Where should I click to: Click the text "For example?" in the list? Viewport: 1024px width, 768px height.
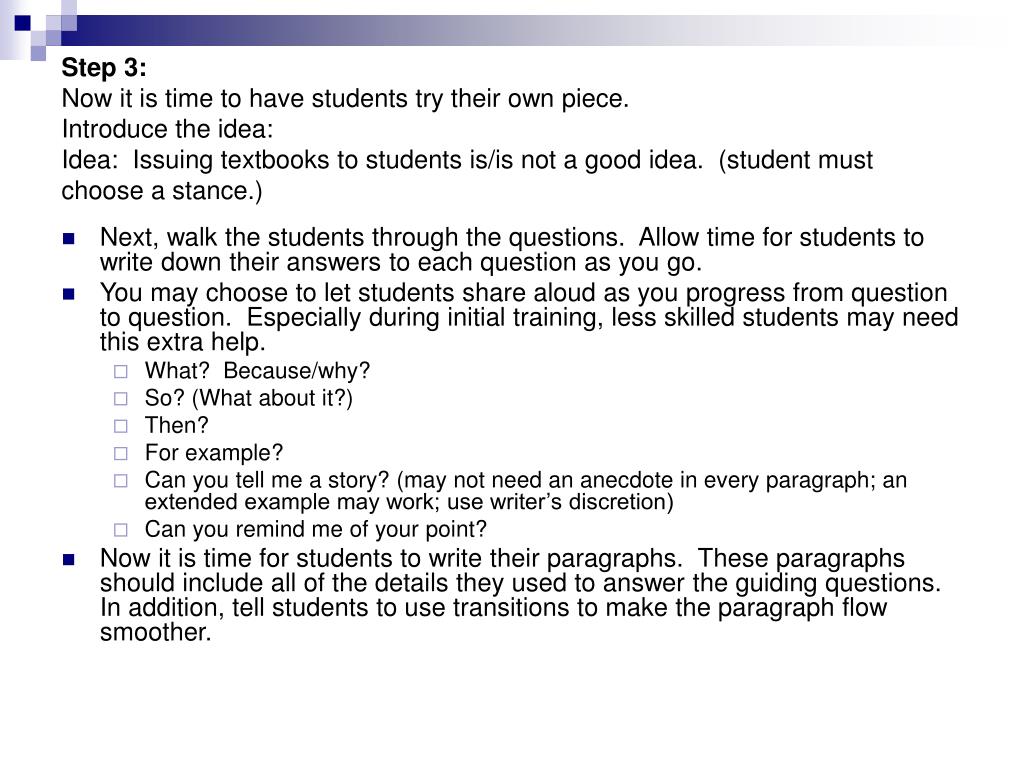(214, 453)
